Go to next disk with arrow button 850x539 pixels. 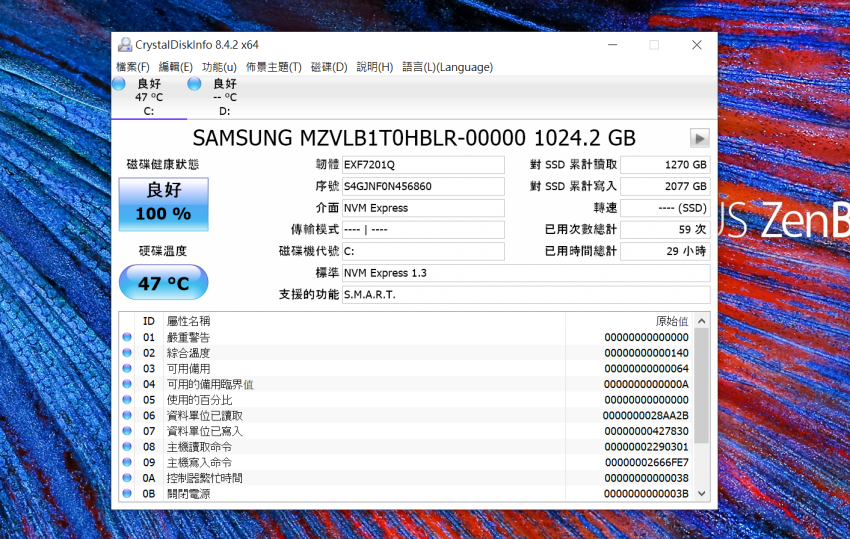700,138
